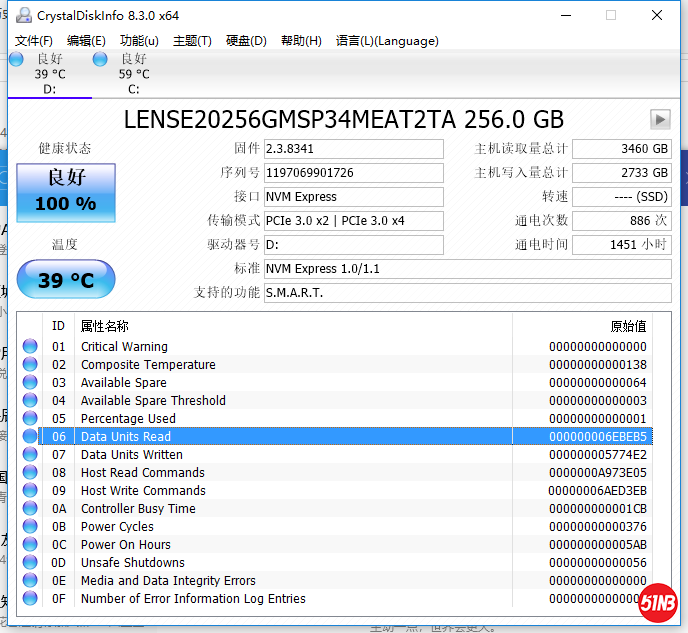688x633 pixels.
Task: Click the CrystalDiskInfo title bar icon
Action: [x=24, y=15]
